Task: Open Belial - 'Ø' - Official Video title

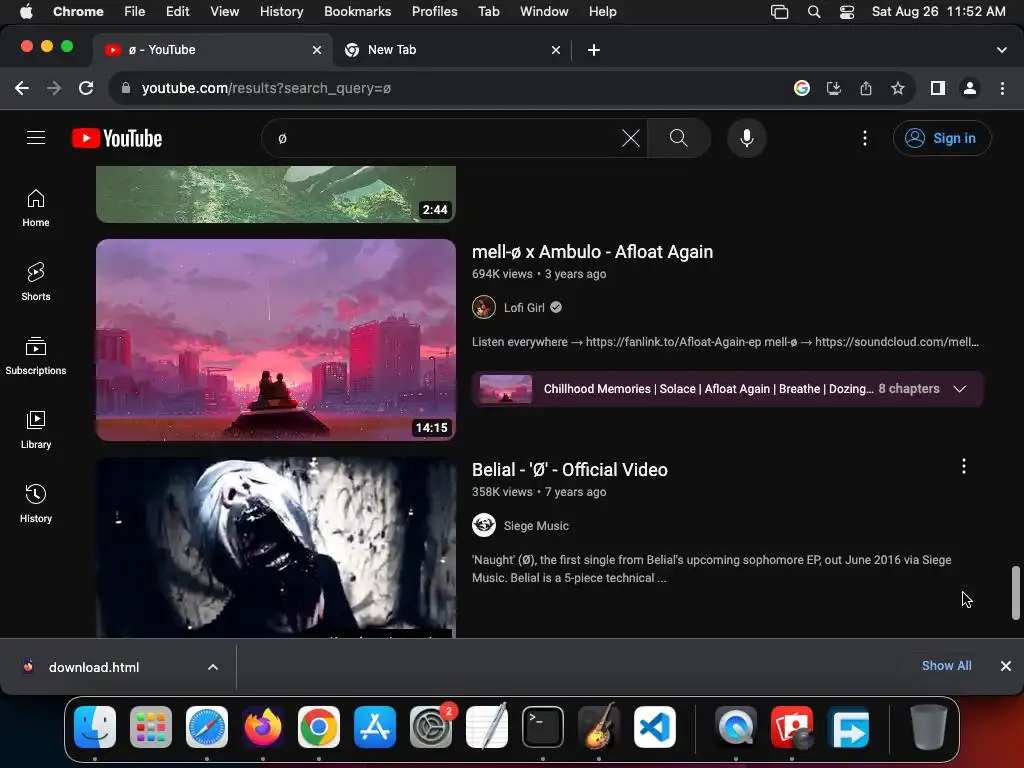Action: click(x=569, y=470)
